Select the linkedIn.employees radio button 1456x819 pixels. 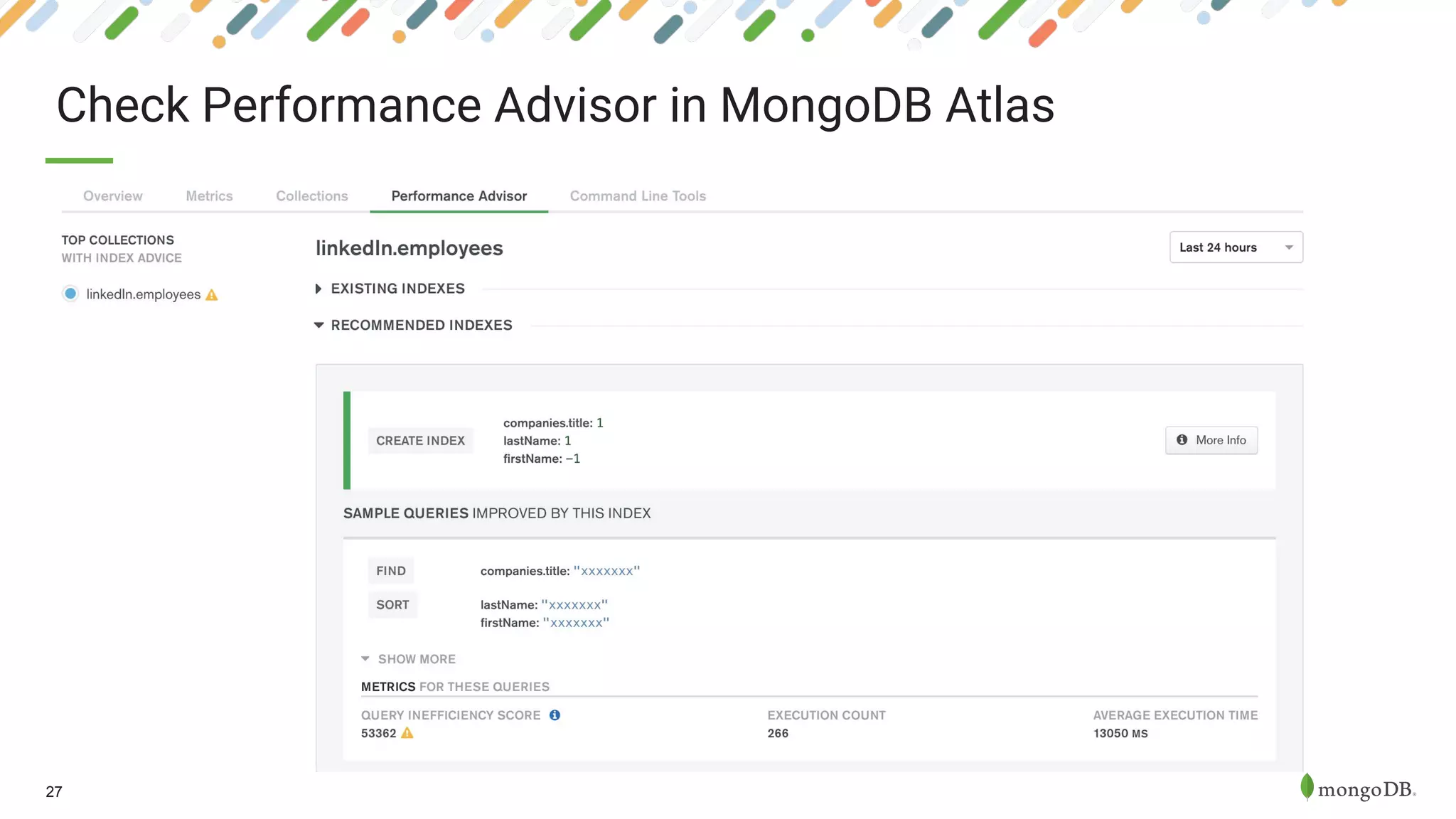point(70,294)
